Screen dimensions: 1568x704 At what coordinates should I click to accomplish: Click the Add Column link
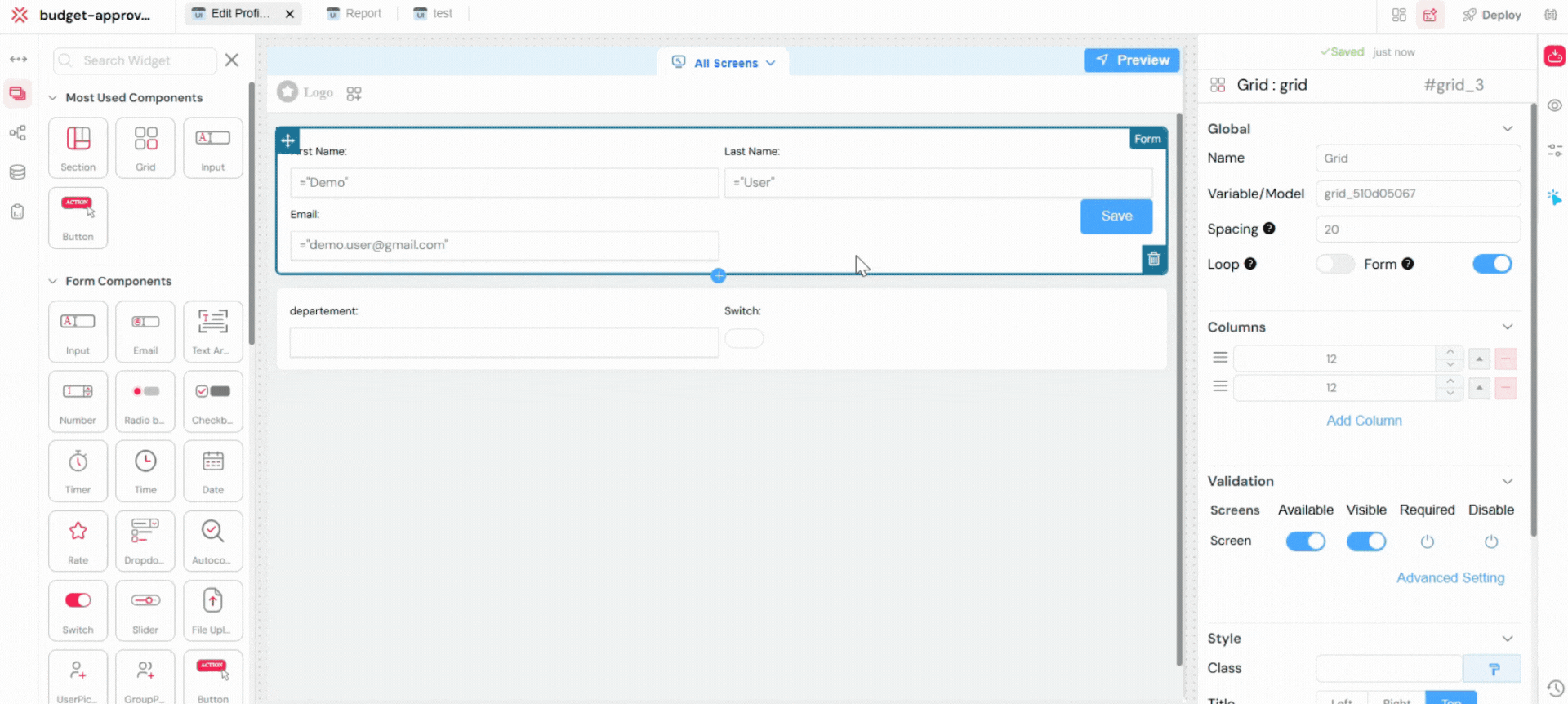tap(1364, 421)
